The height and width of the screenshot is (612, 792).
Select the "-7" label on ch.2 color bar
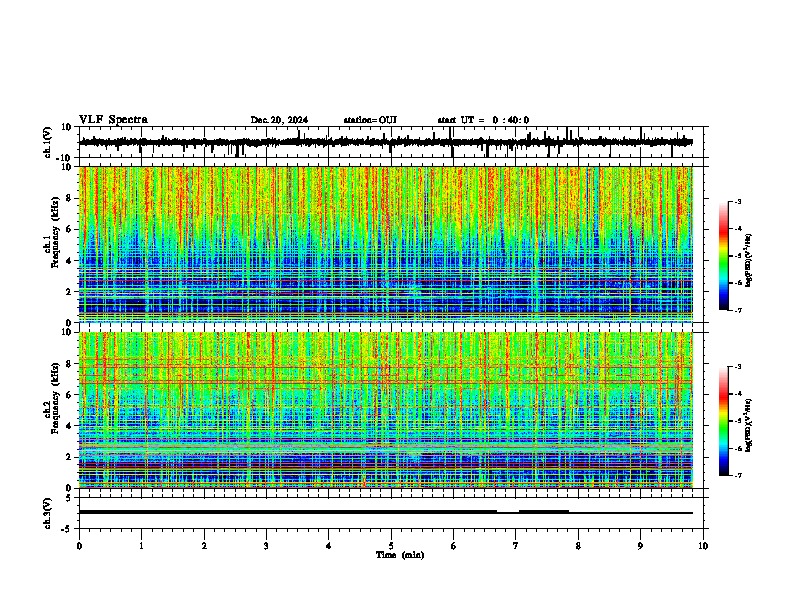point(737,475)
